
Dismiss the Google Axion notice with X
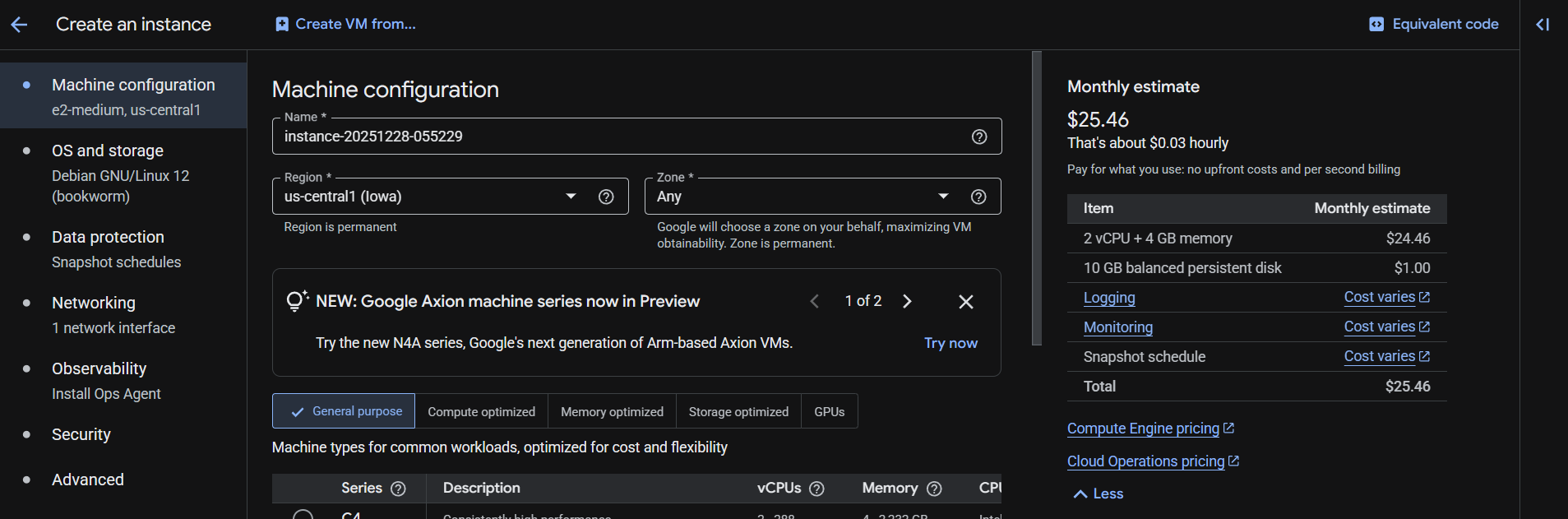coord(966,302)
